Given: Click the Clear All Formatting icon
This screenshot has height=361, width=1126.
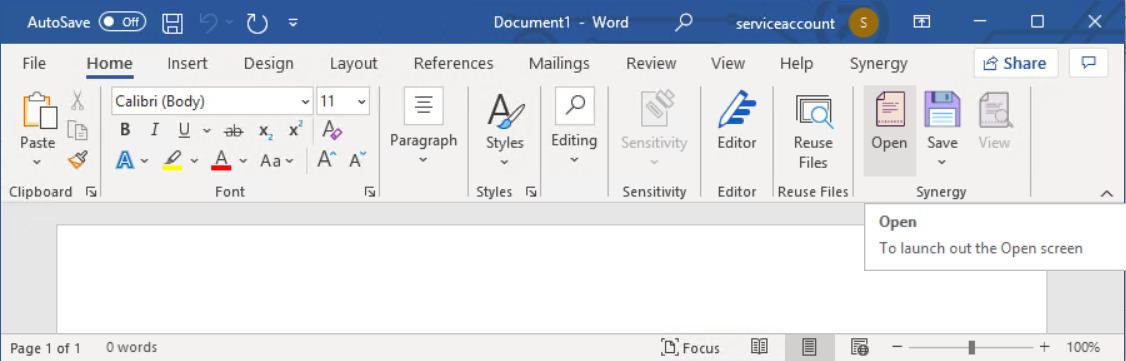Looking at the screenshot, I should tap(332, 131).
